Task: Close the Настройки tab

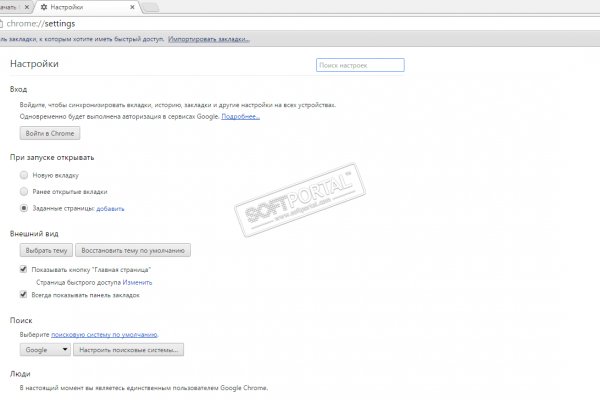Action: pos(131,6)
